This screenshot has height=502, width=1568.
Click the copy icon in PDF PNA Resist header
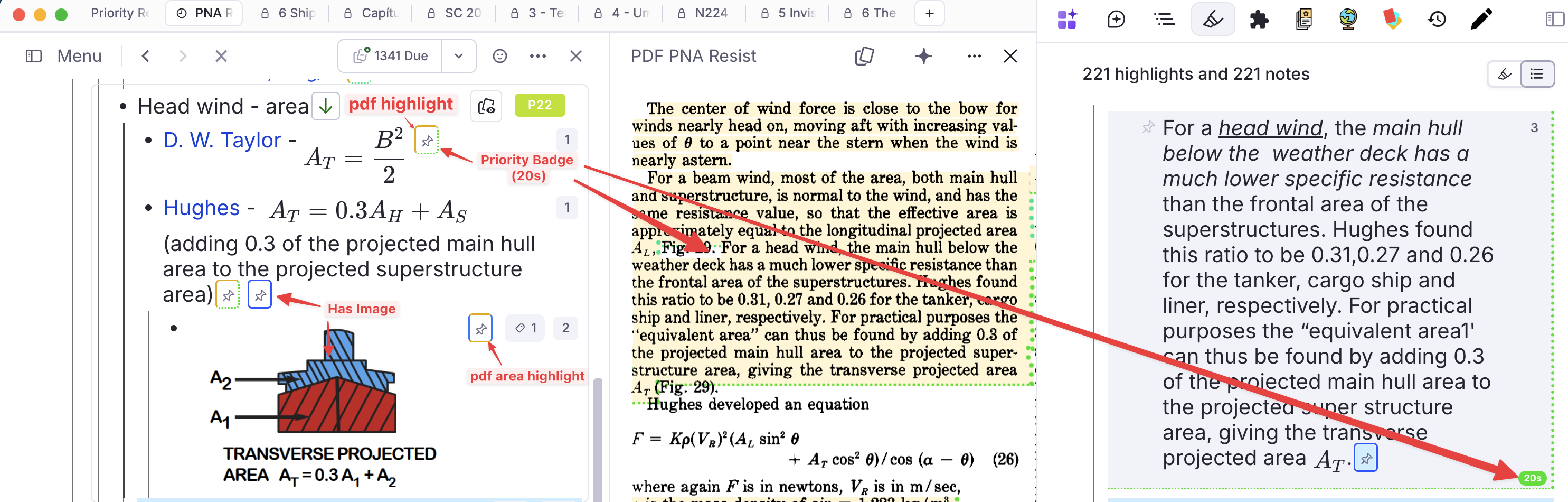[864, 56]
